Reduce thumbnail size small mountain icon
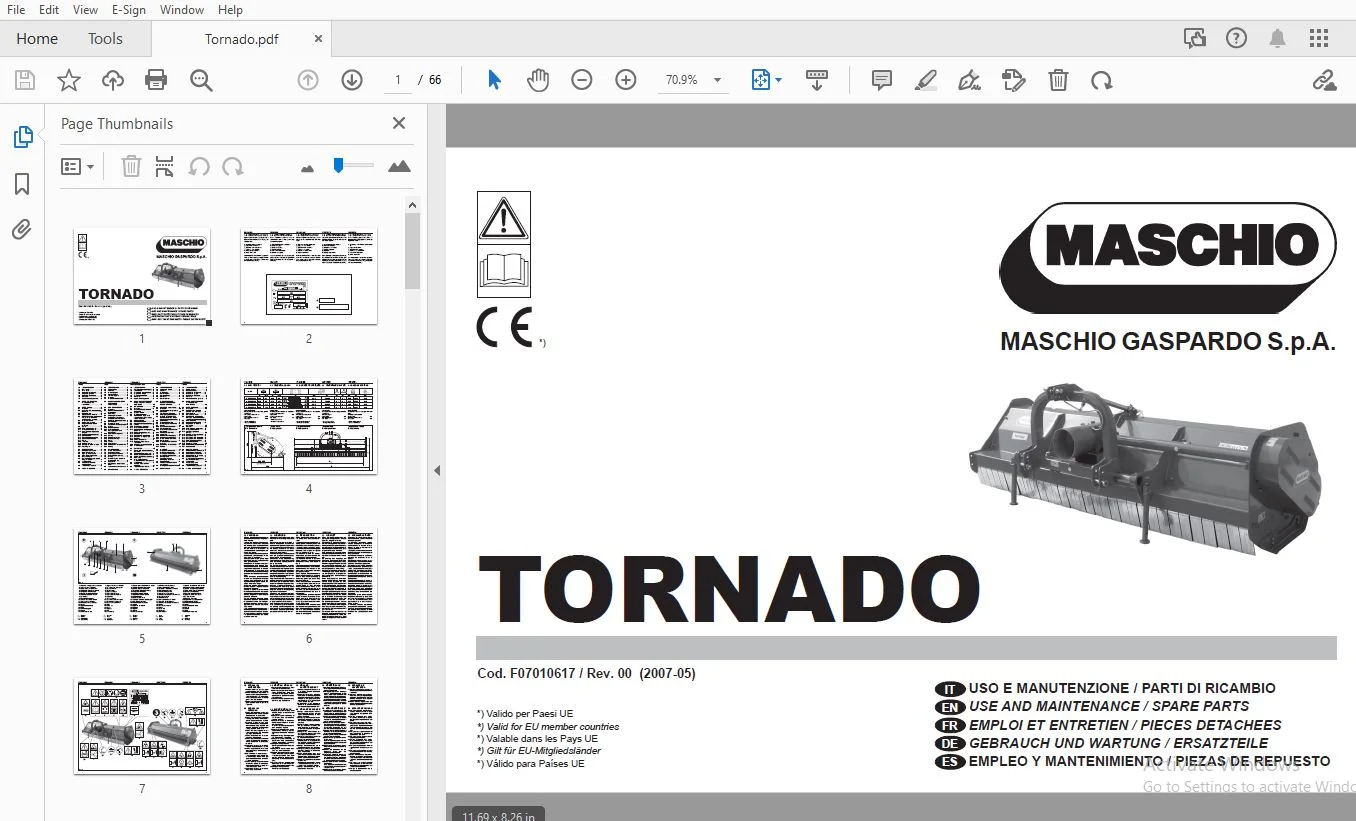Viewport: 1356px width, 821px height. tap(307, 168)
